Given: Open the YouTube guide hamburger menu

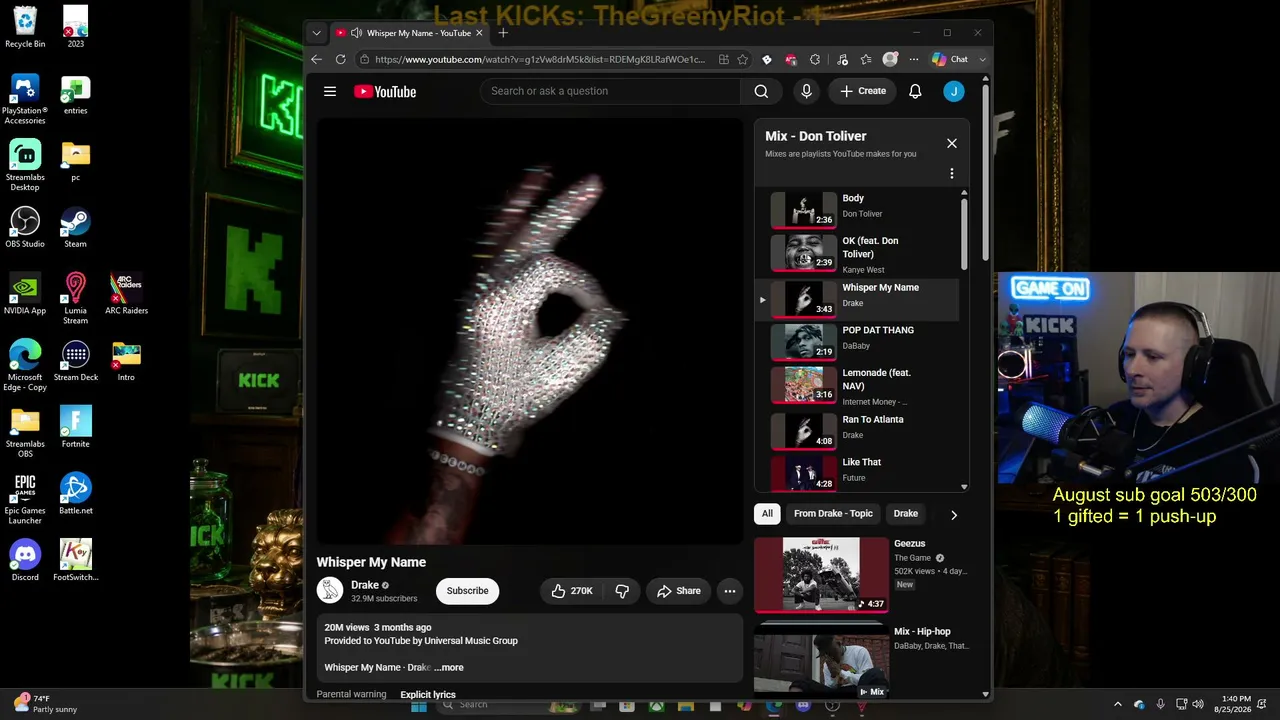Looking at the screenshot, I should (x=330, y=91).
